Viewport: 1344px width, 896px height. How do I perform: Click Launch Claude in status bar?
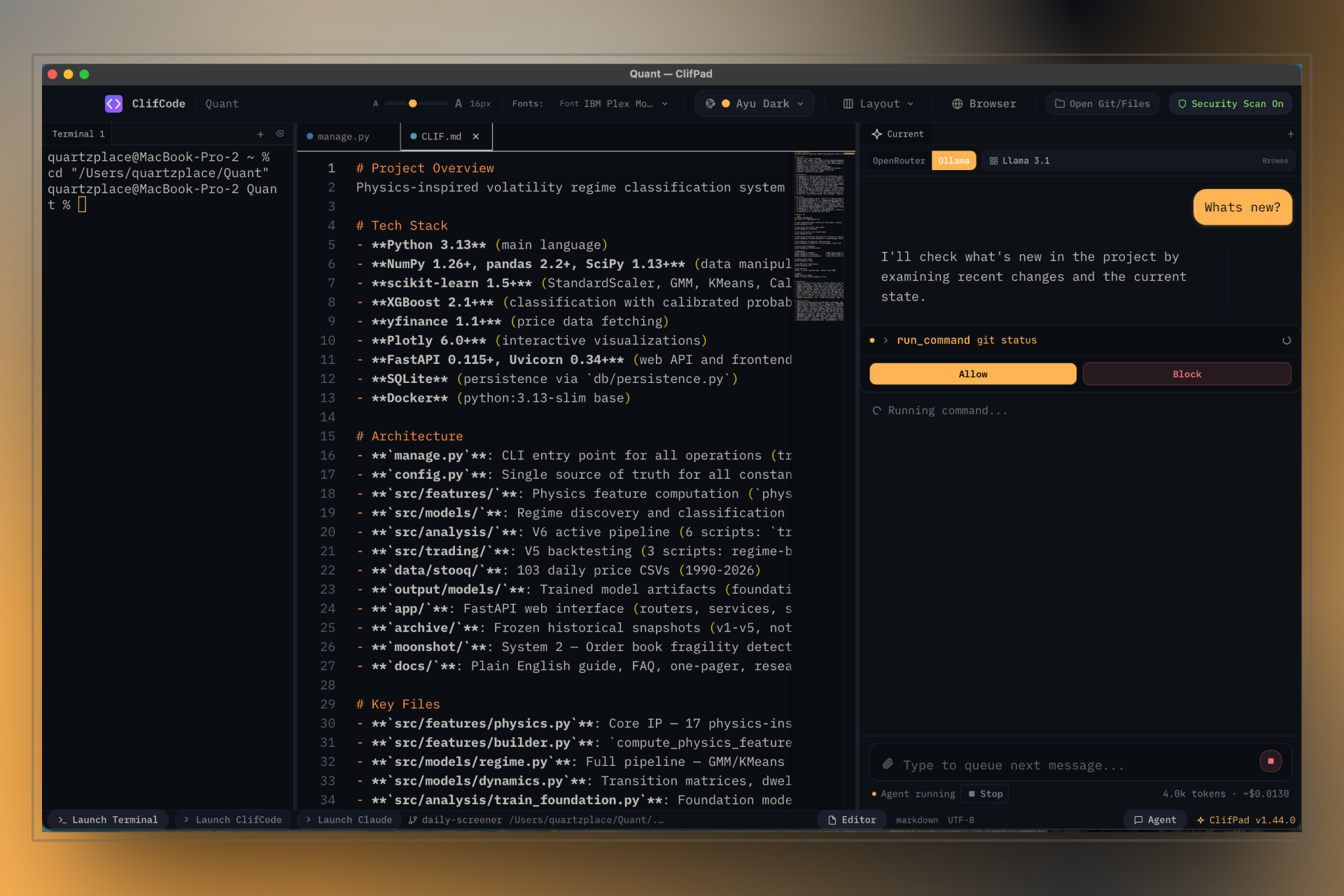(349, 820)
